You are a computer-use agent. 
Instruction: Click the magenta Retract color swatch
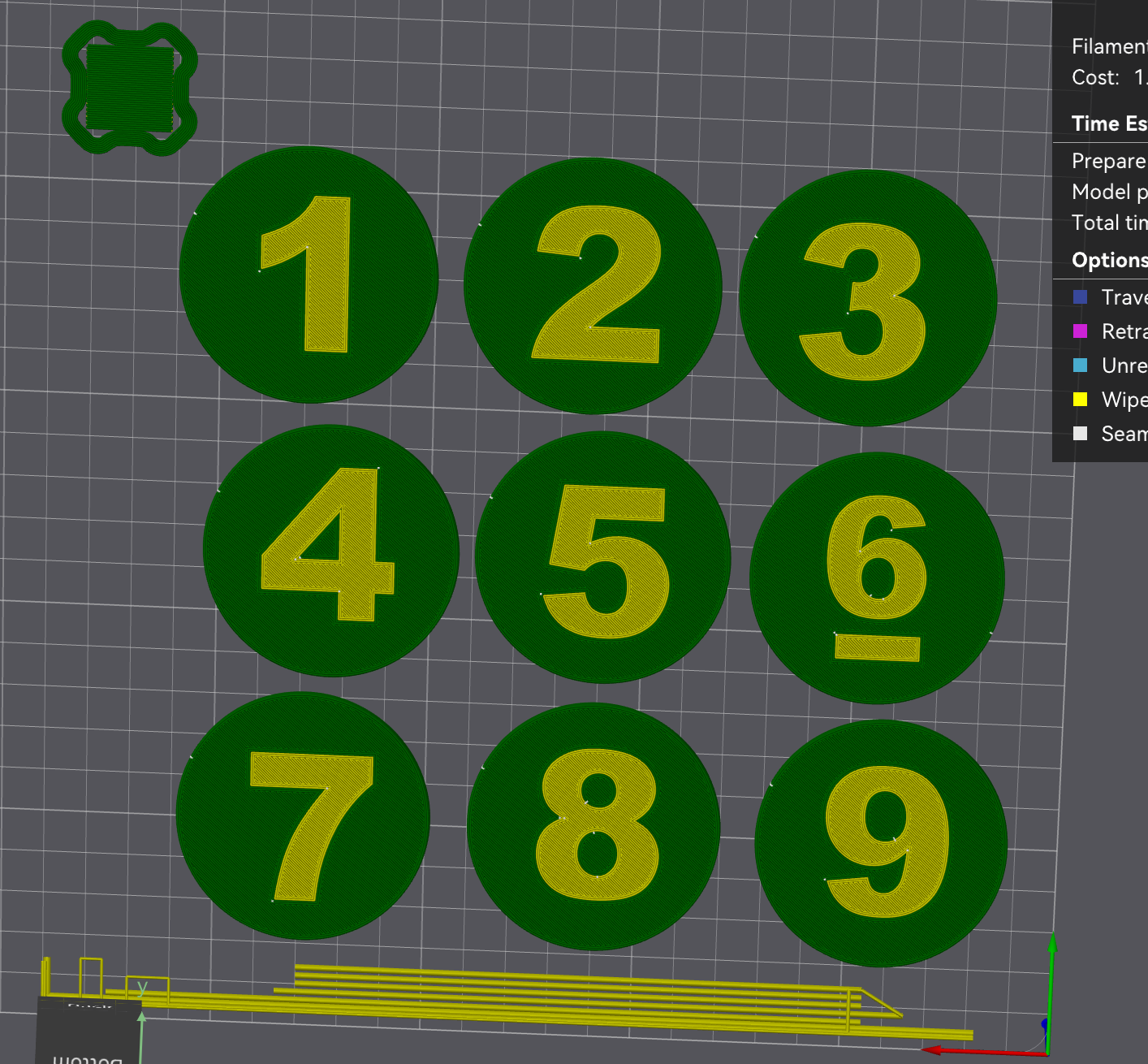coord(1080,331)
